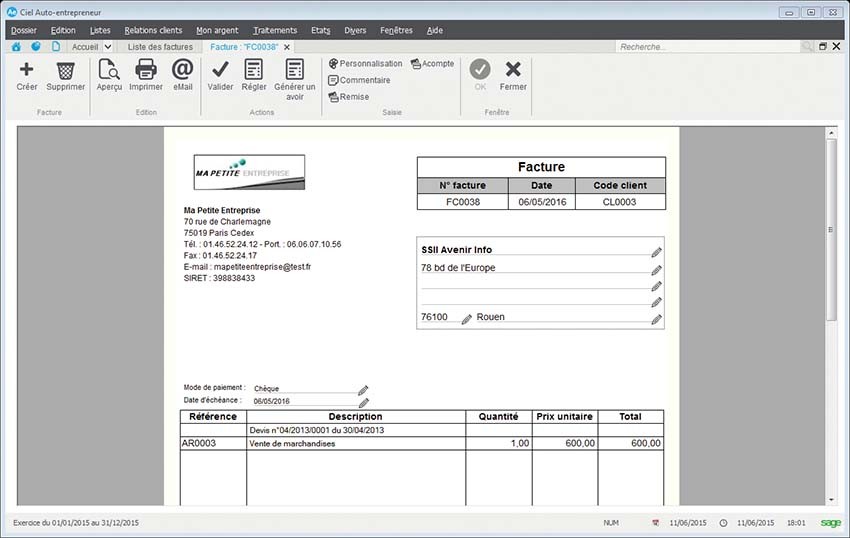Open the Relations clients menu

click(x=153, y=30)
